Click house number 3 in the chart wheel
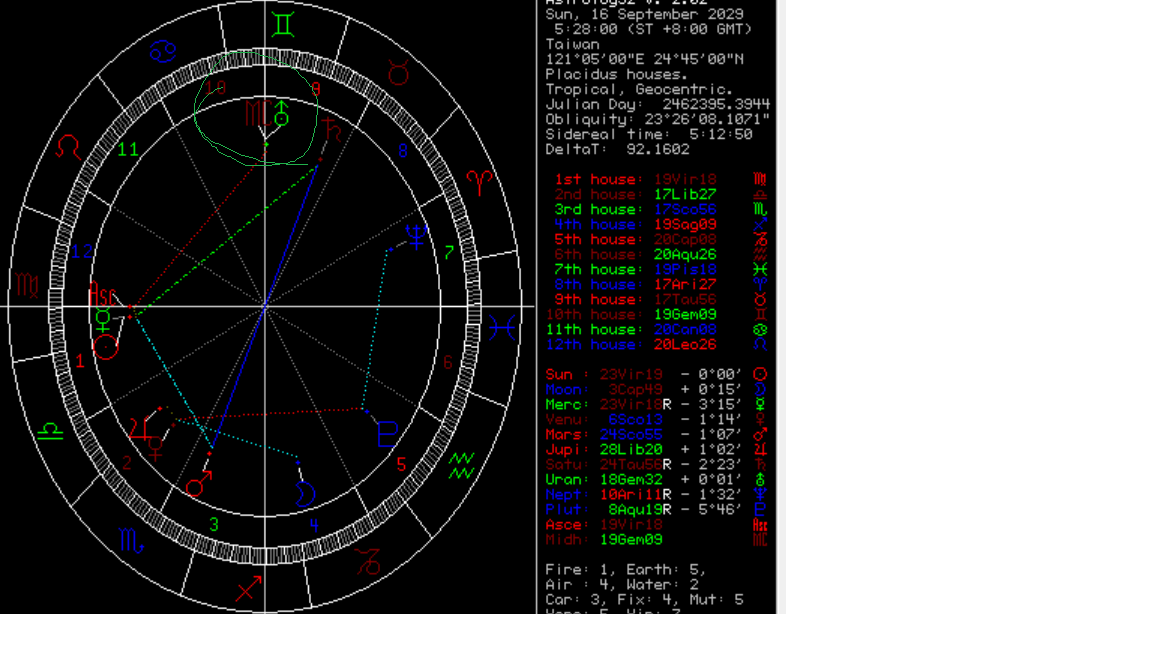 tap(214, 525)
